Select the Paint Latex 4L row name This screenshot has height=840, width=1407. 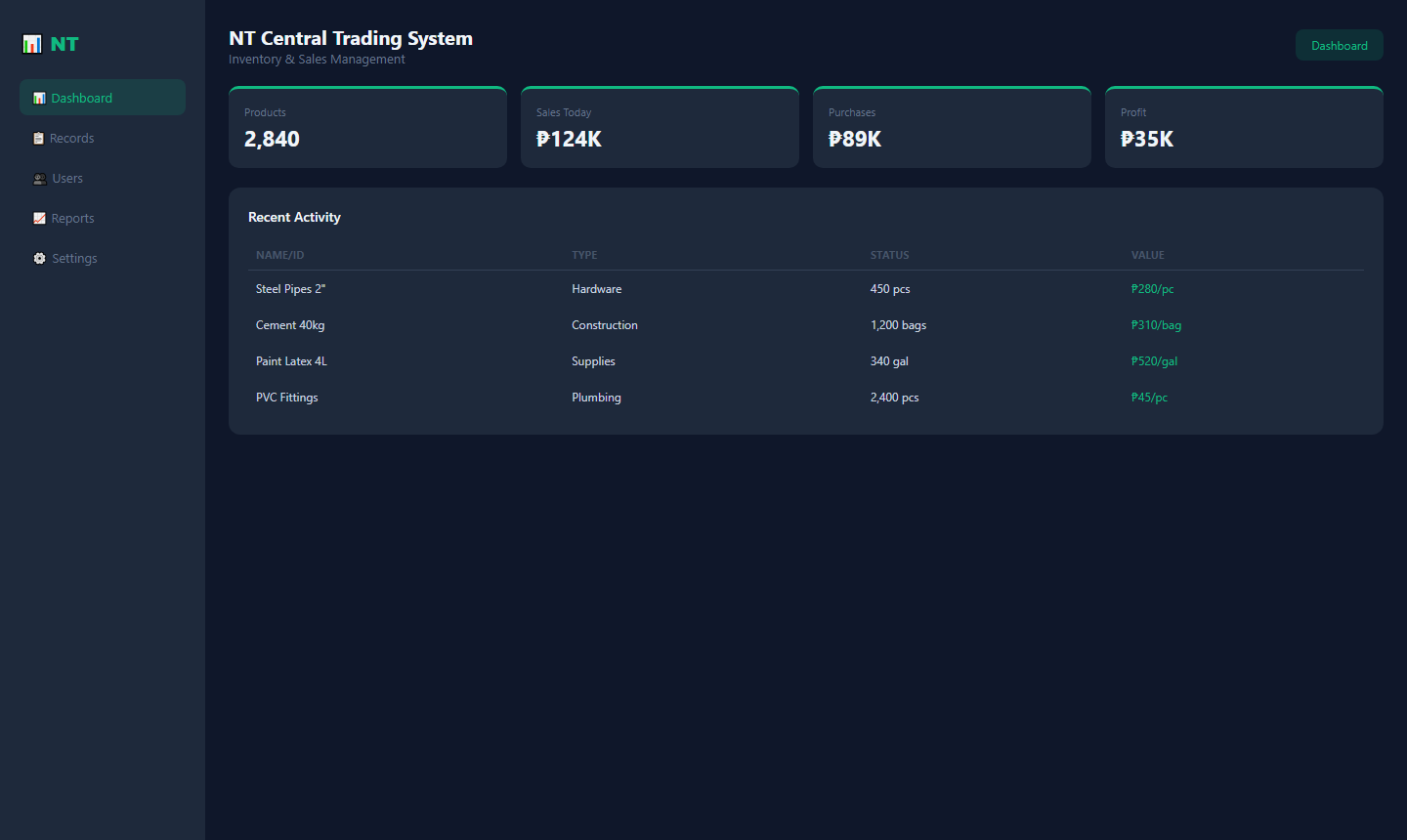291,361
